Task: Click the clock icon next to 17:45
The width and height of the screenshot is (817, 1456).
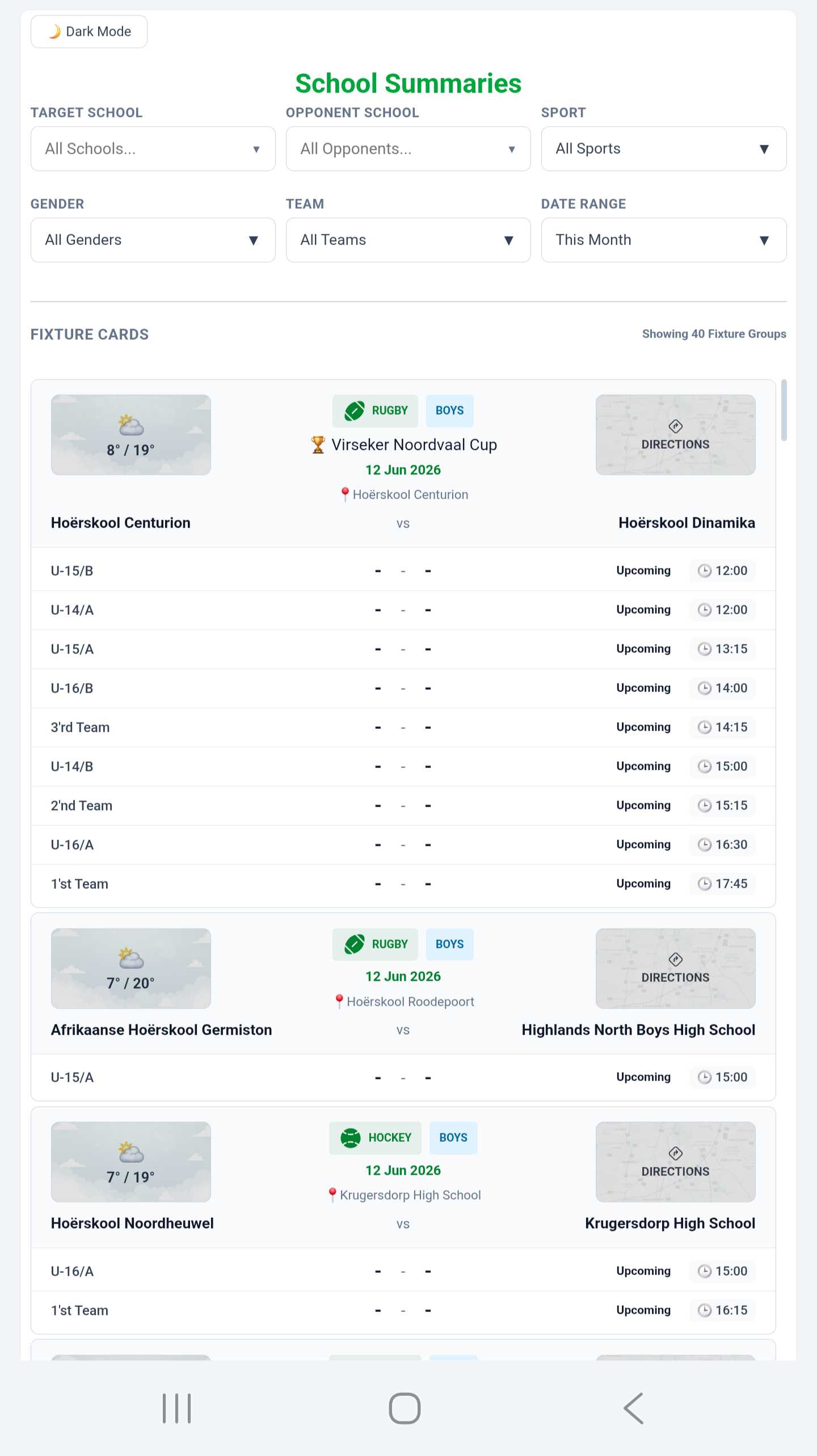Action: tap(704, 884)
